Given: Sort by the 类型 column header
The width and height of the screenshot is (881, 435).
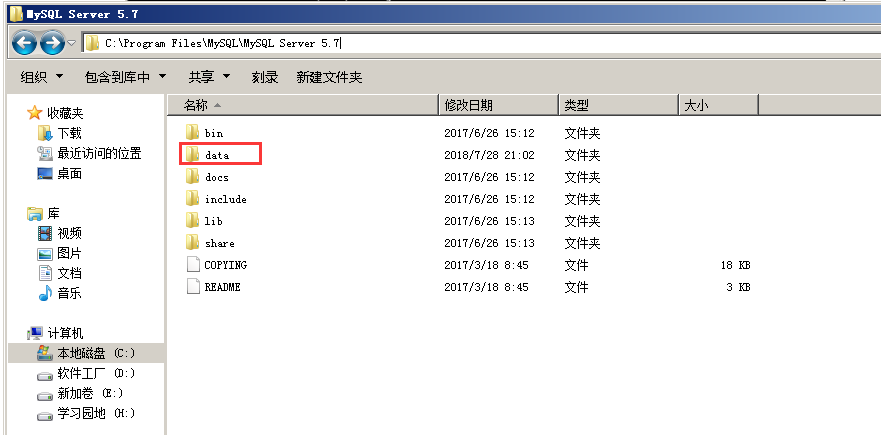Looking at the screenshot, I should (x=618, y=105).
